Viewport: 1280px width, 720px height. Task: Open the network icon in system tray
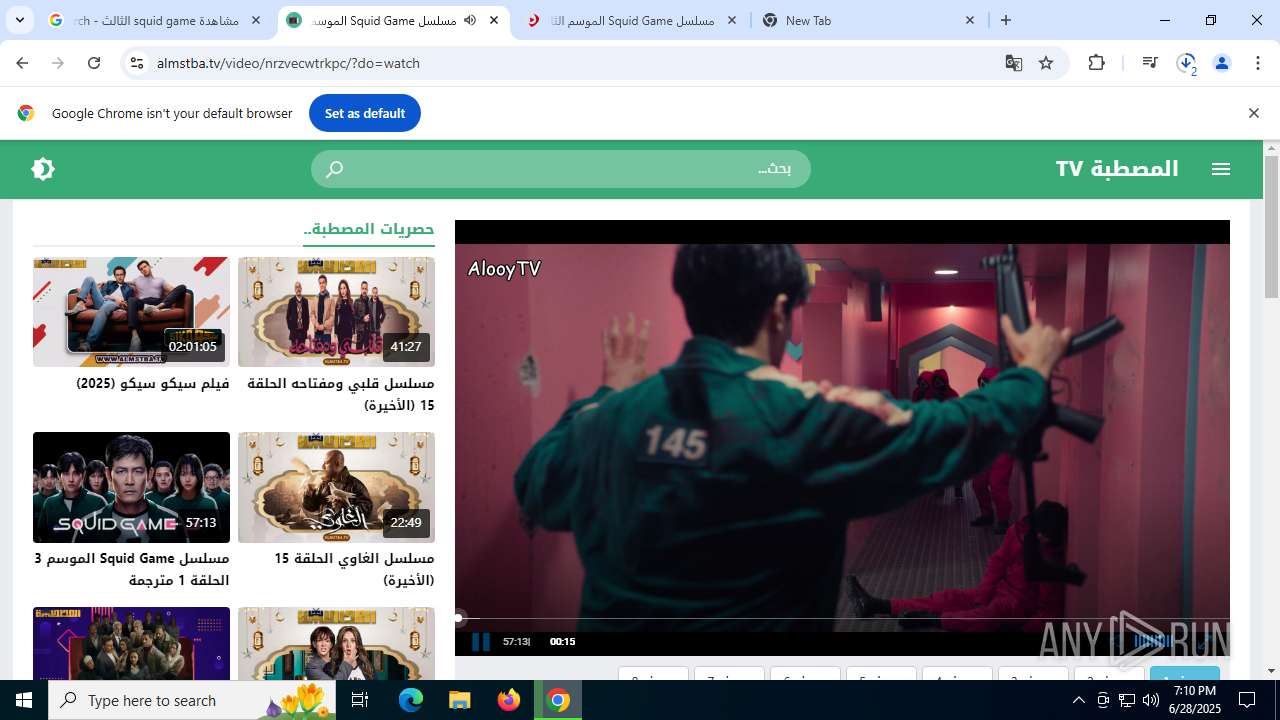(x=1126, y=700)
